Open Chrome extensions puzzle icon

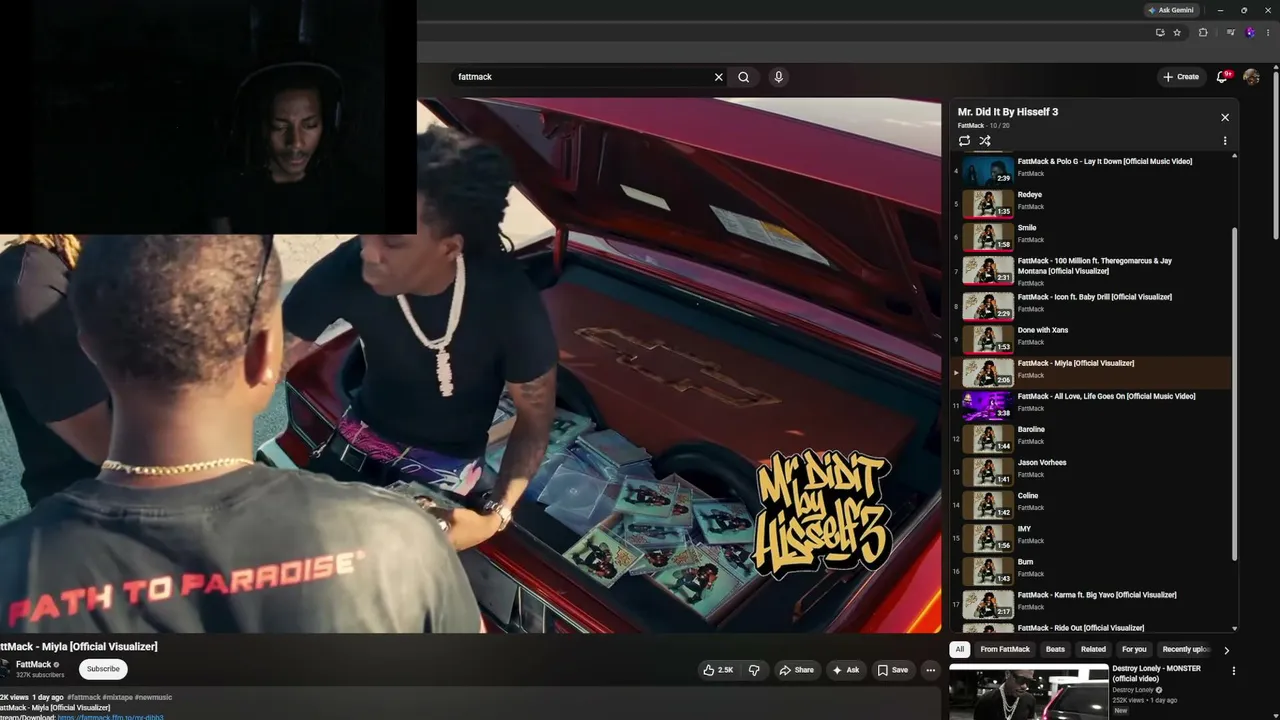pos(1203,32)
